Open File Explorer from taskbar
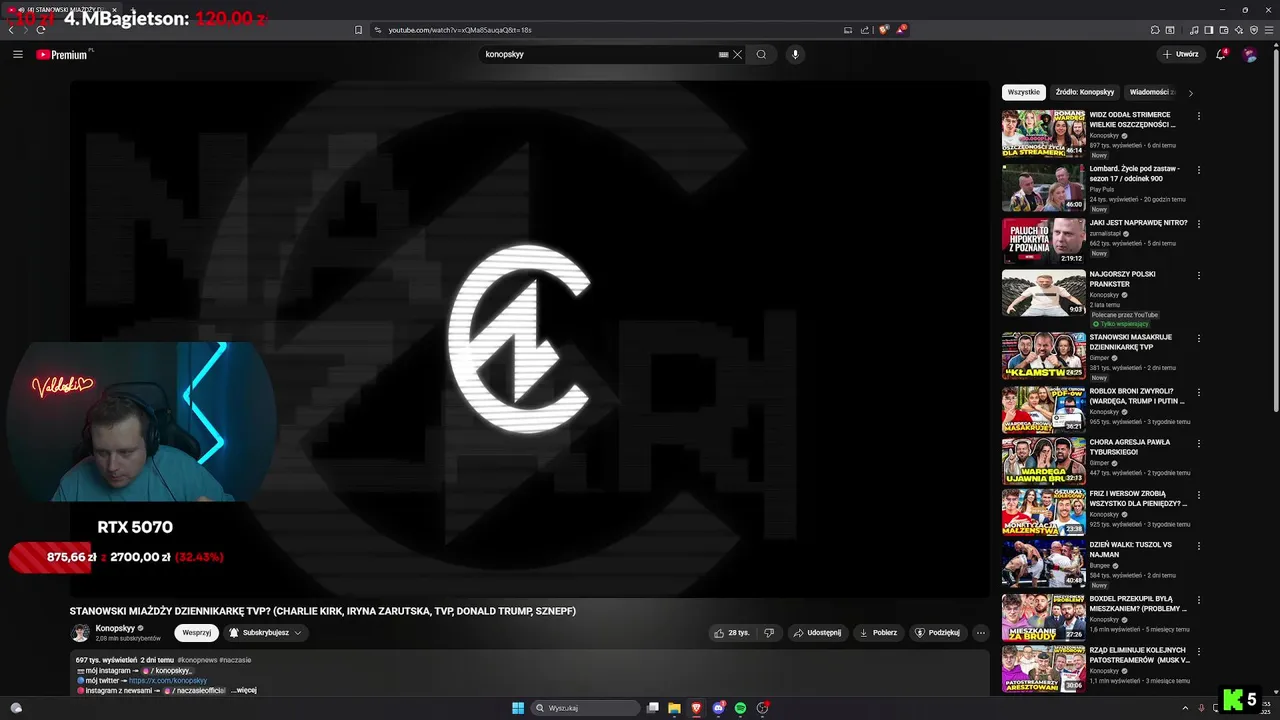This screenshot has width=1280, height=720. [675, 708]
